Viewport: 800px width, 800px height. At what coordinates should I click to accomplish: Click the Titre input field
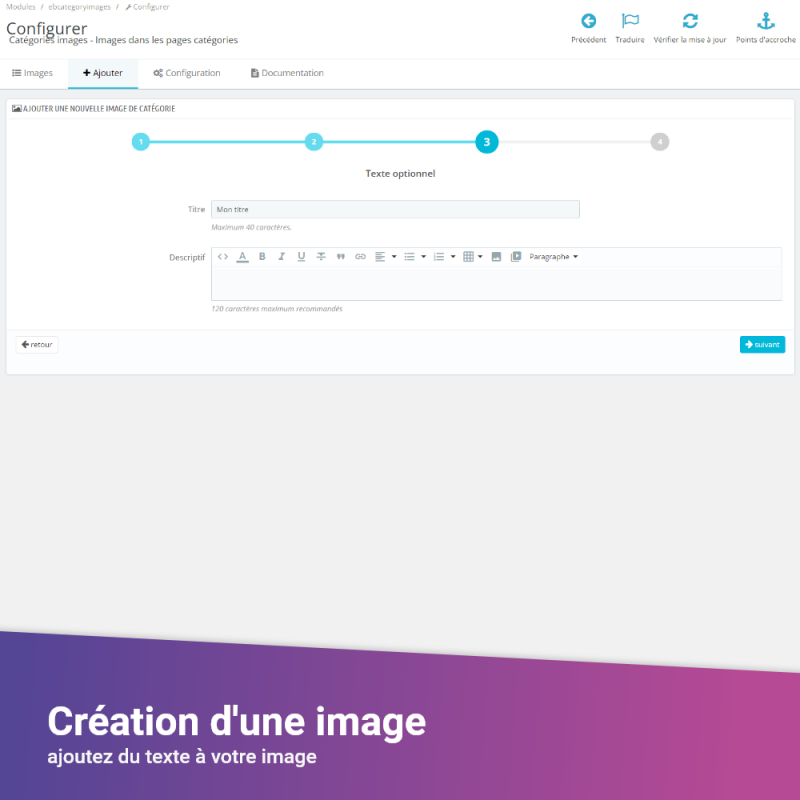395,209
